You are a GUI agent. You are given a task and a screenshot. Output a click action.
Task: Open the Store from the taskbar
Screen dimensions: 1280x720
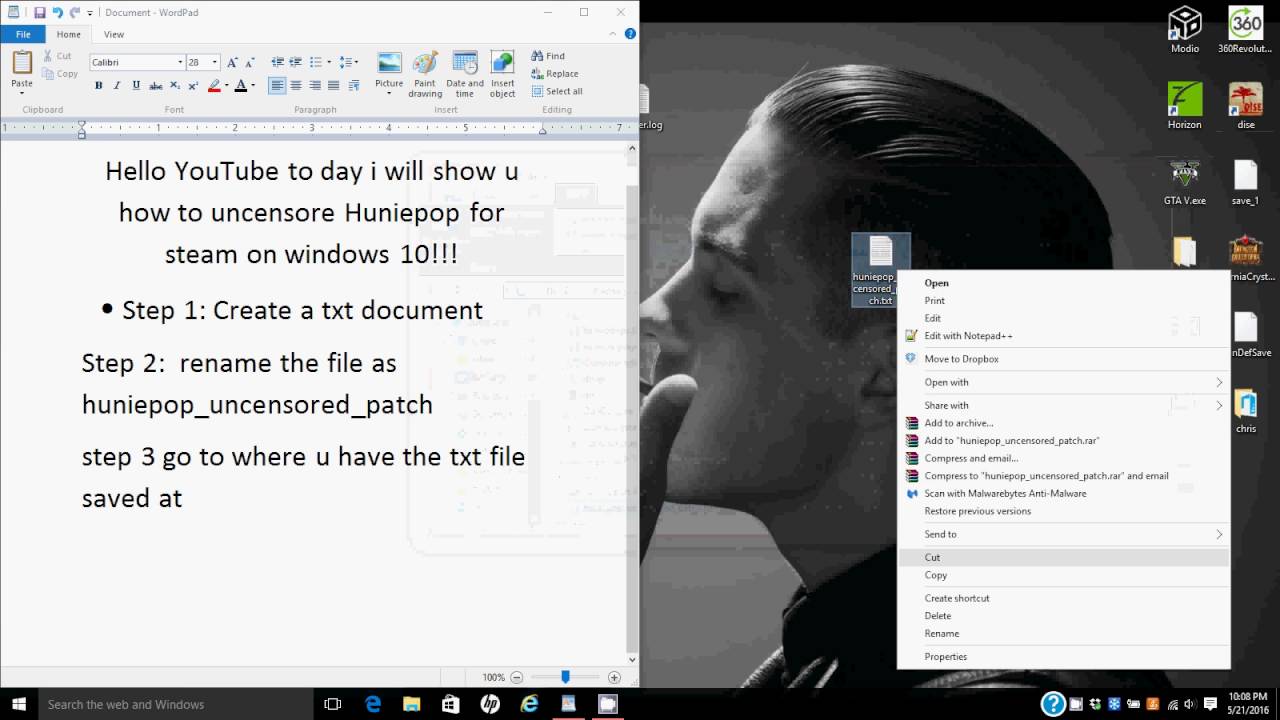point(451,704)
